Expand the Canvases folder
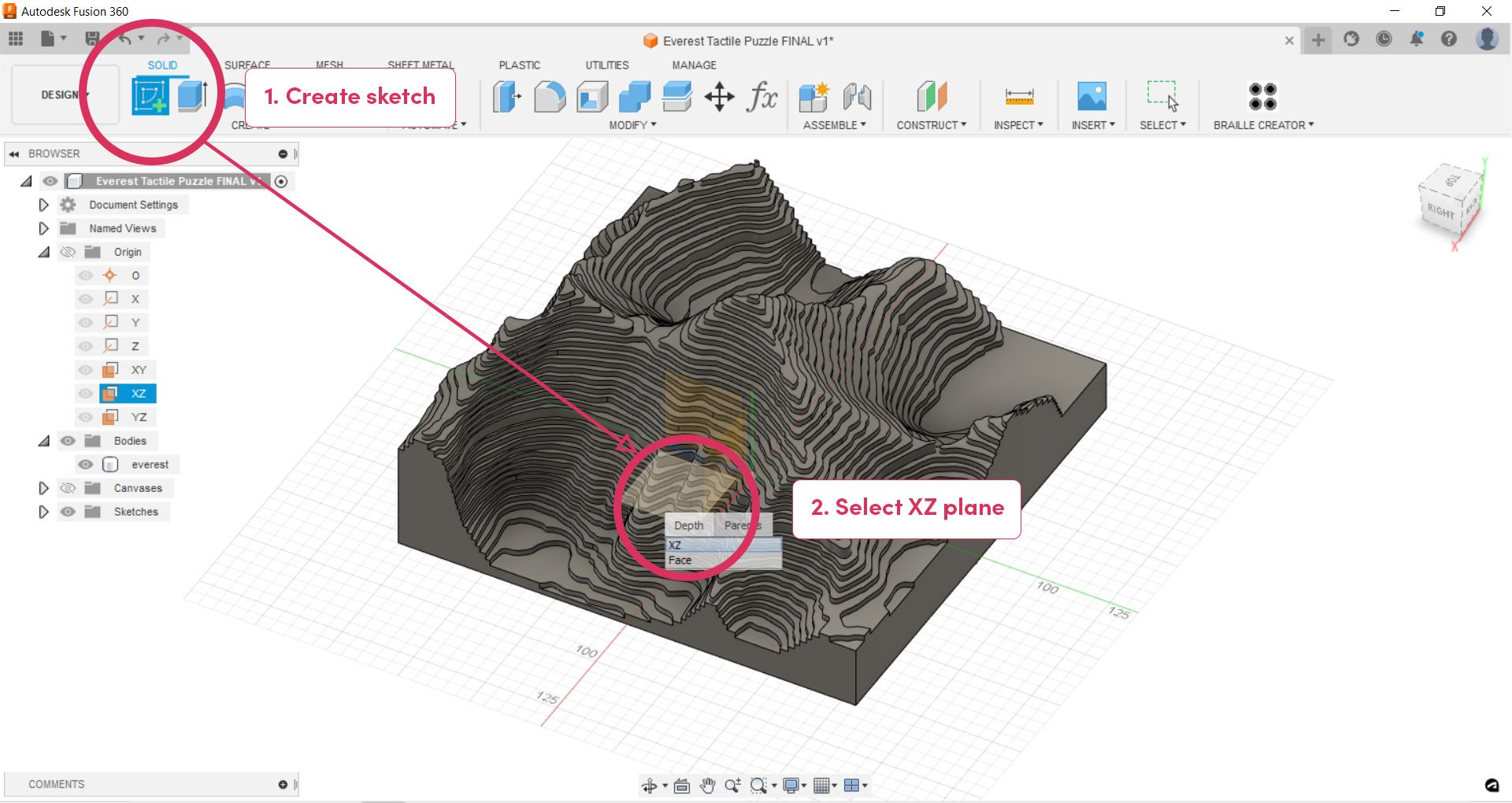Viewport: 1512px width, 803px height. pos(43,488)
